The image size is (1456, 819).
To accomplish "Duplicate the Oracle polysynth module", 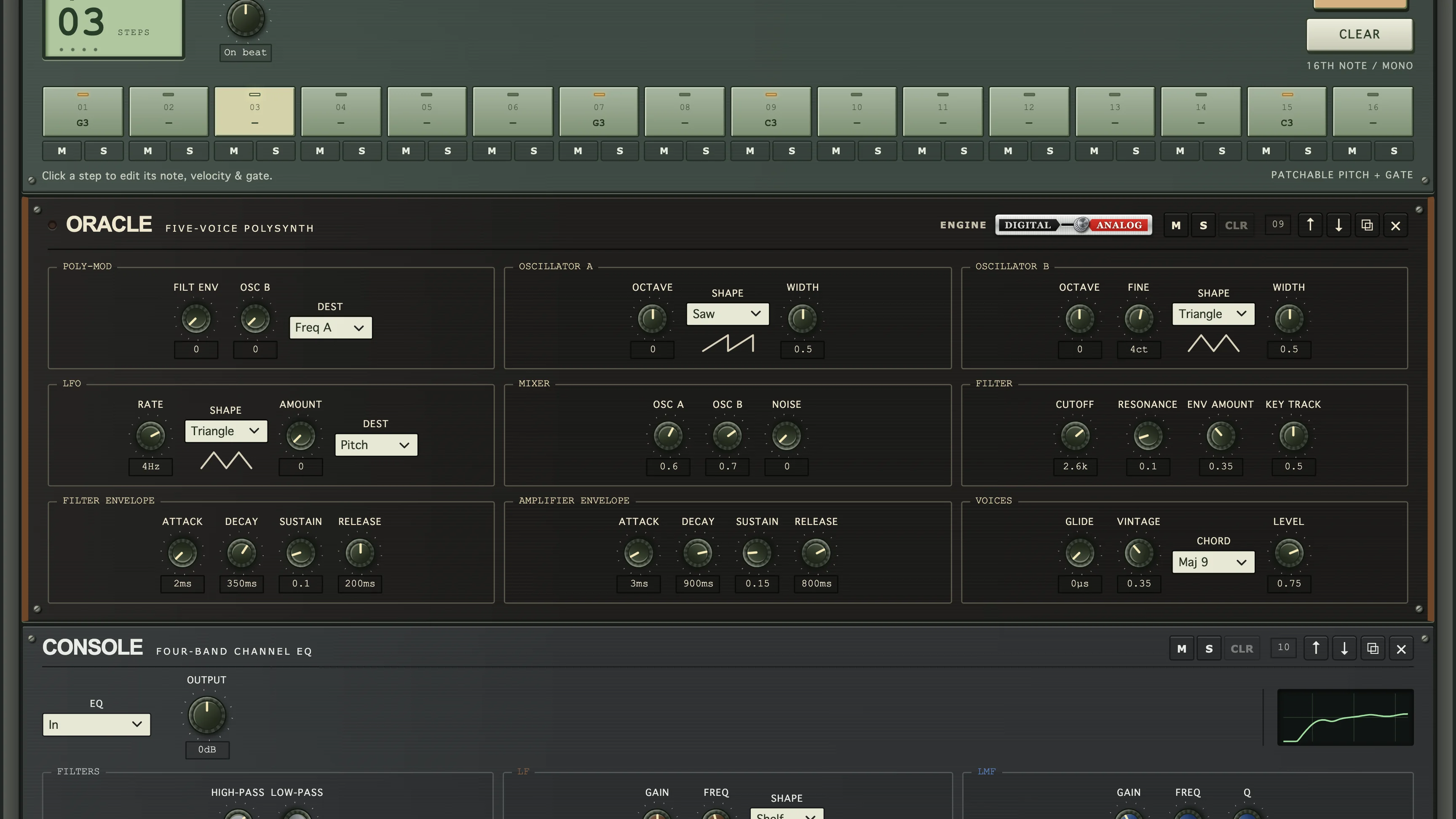I will (1367, 225).
